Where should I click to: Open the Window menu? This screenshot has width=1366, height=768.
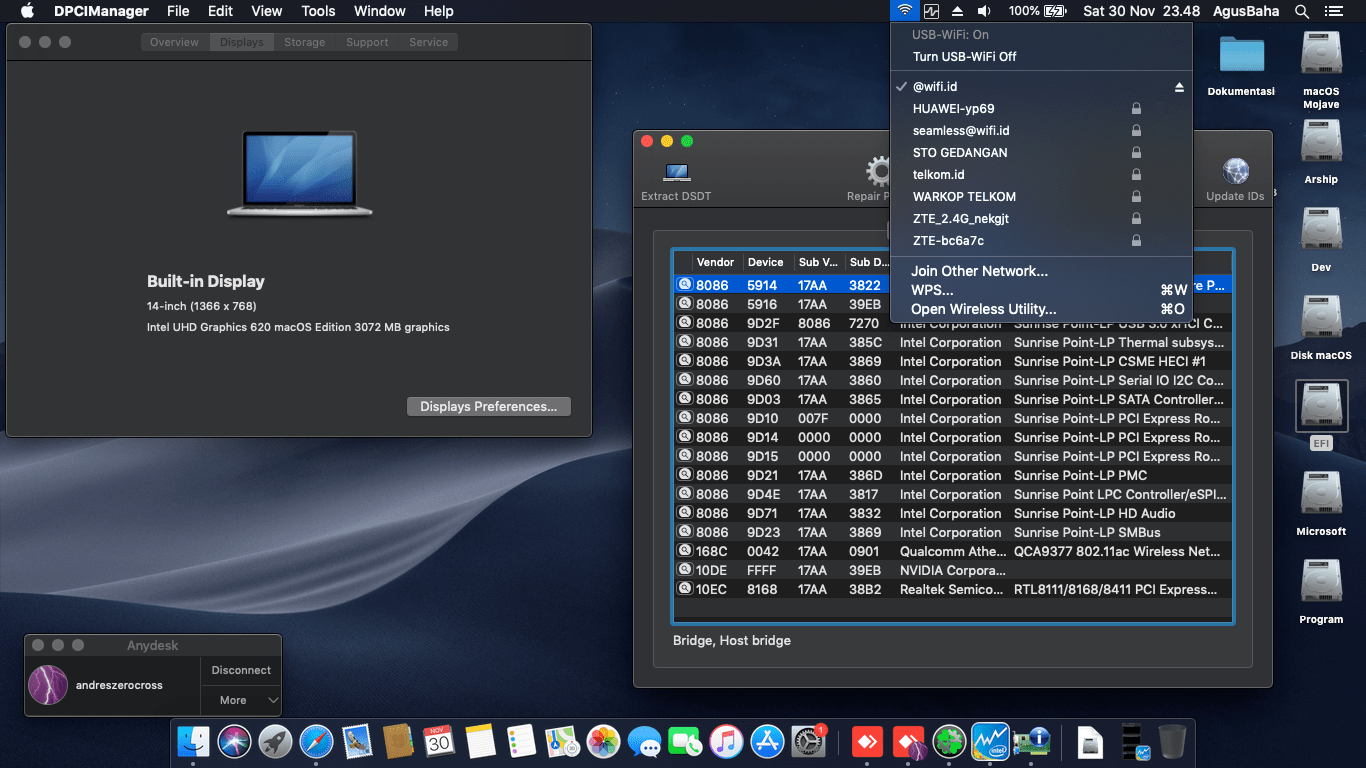(379, 11)
